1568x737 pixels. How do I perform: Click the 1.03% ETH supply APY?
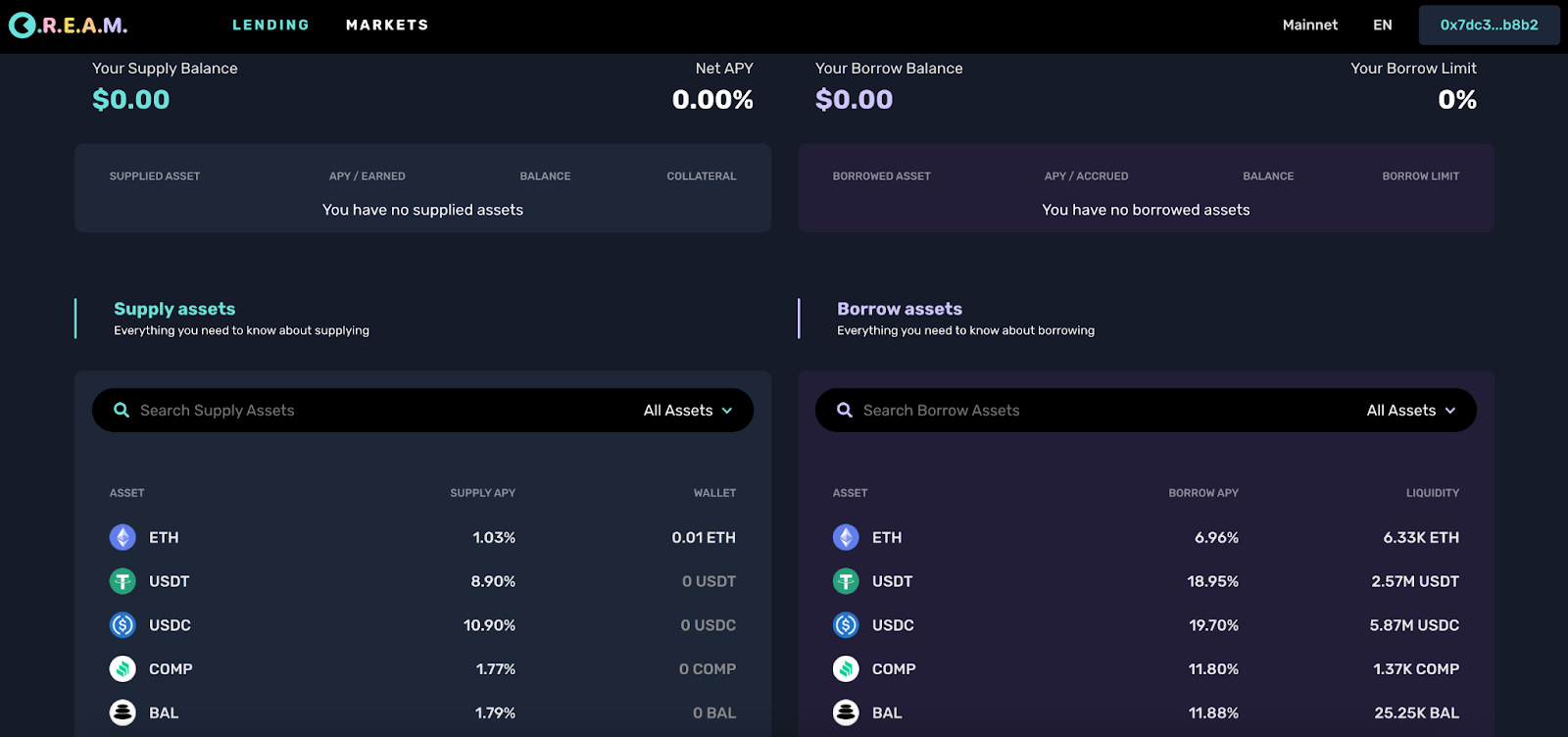tap(494, 538)
